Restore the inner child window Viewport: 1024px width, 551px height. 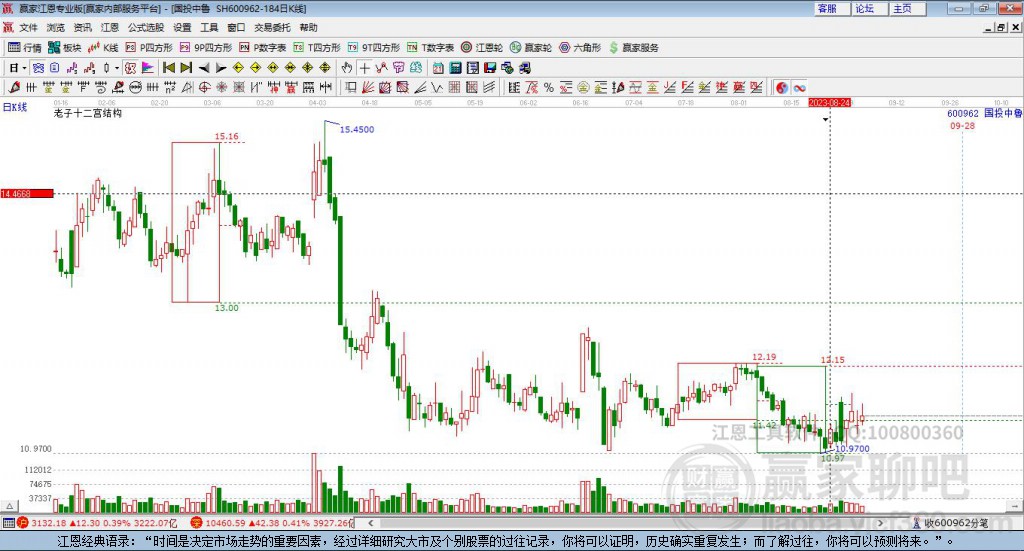(x=1001, y=27)
